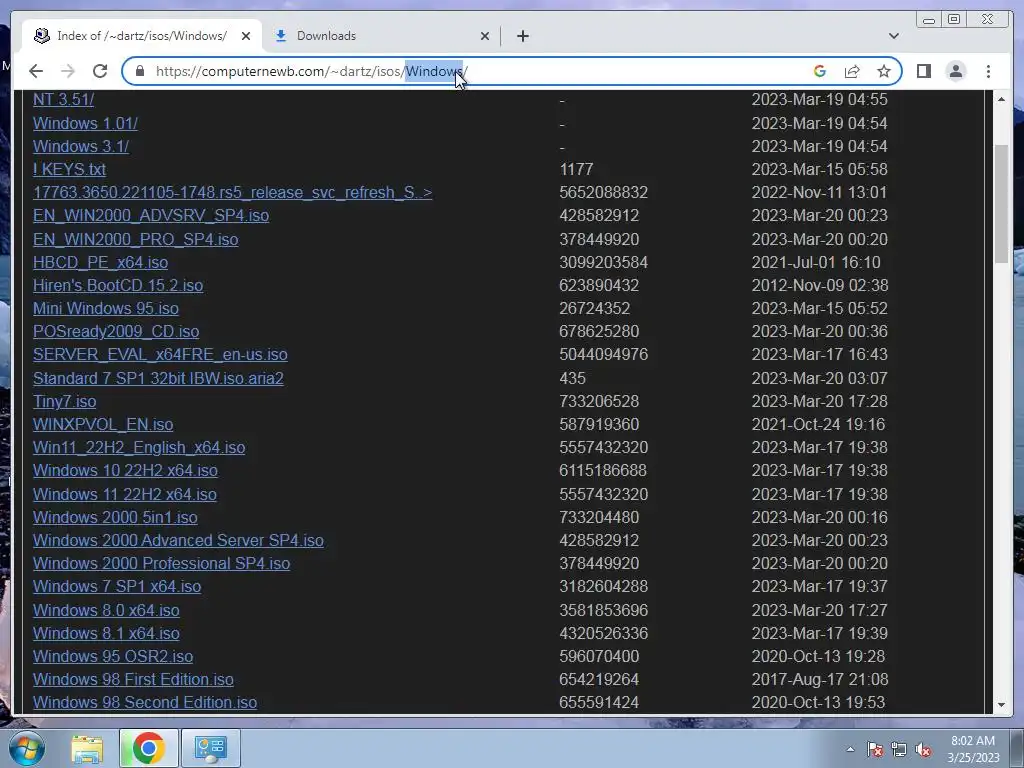This screenshot has height=768, width=1024.
Task: Go back to the previous page
Action: (36, 71)
